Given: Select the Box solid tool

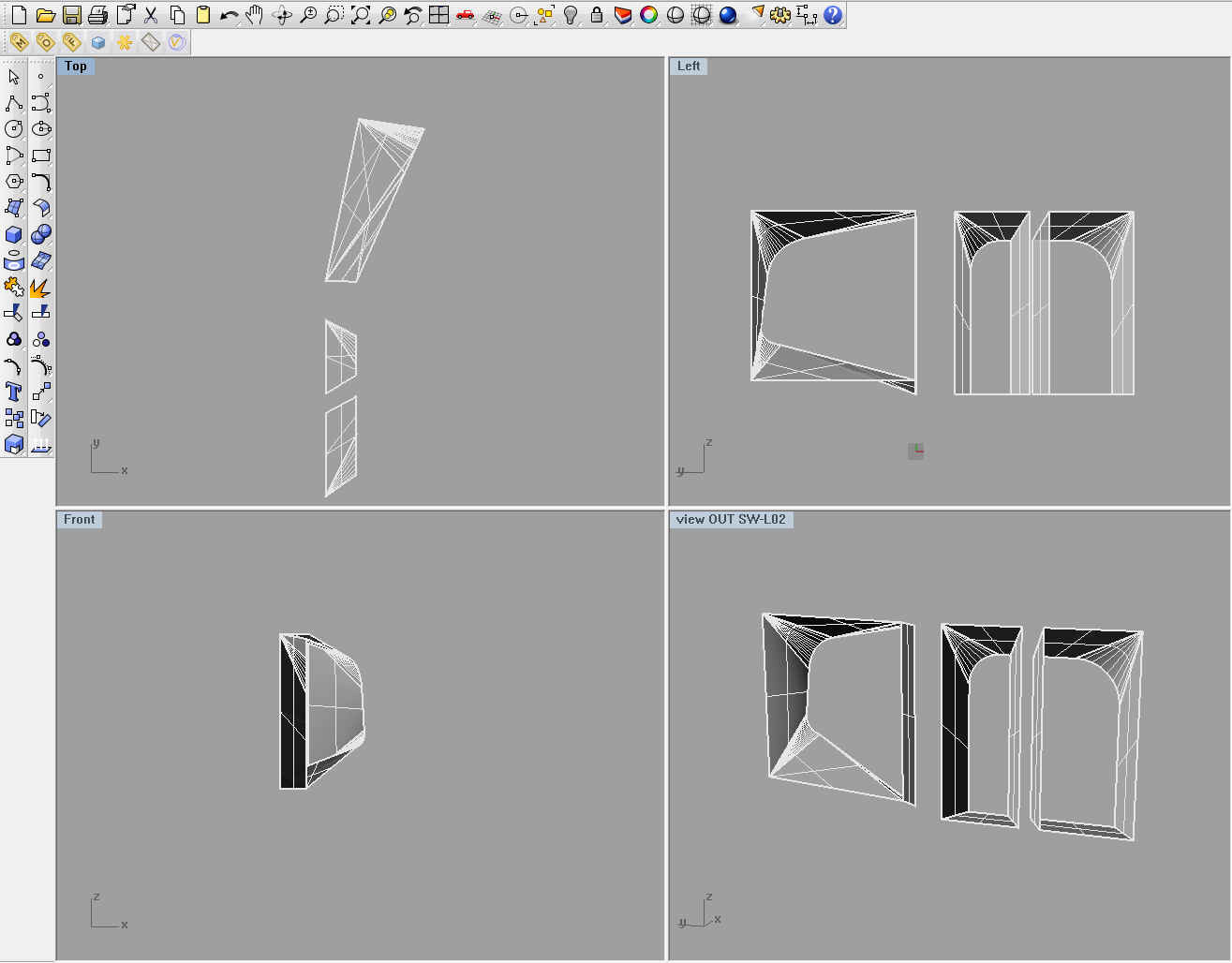Looking at the screenshot, I should [14, 234].
